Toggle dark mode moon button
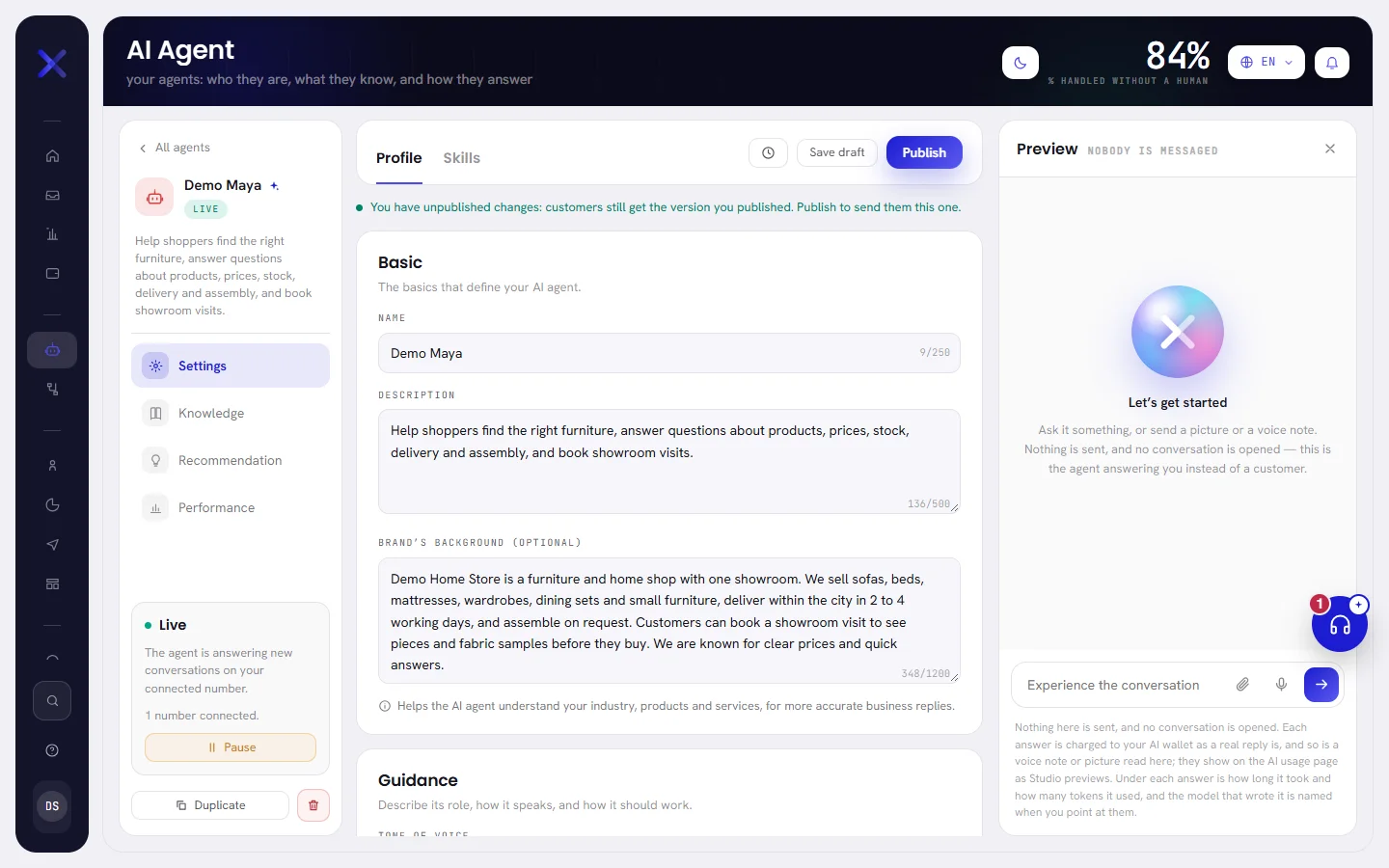This screenshot has width=1389, height=868. tap(1021, 63)
